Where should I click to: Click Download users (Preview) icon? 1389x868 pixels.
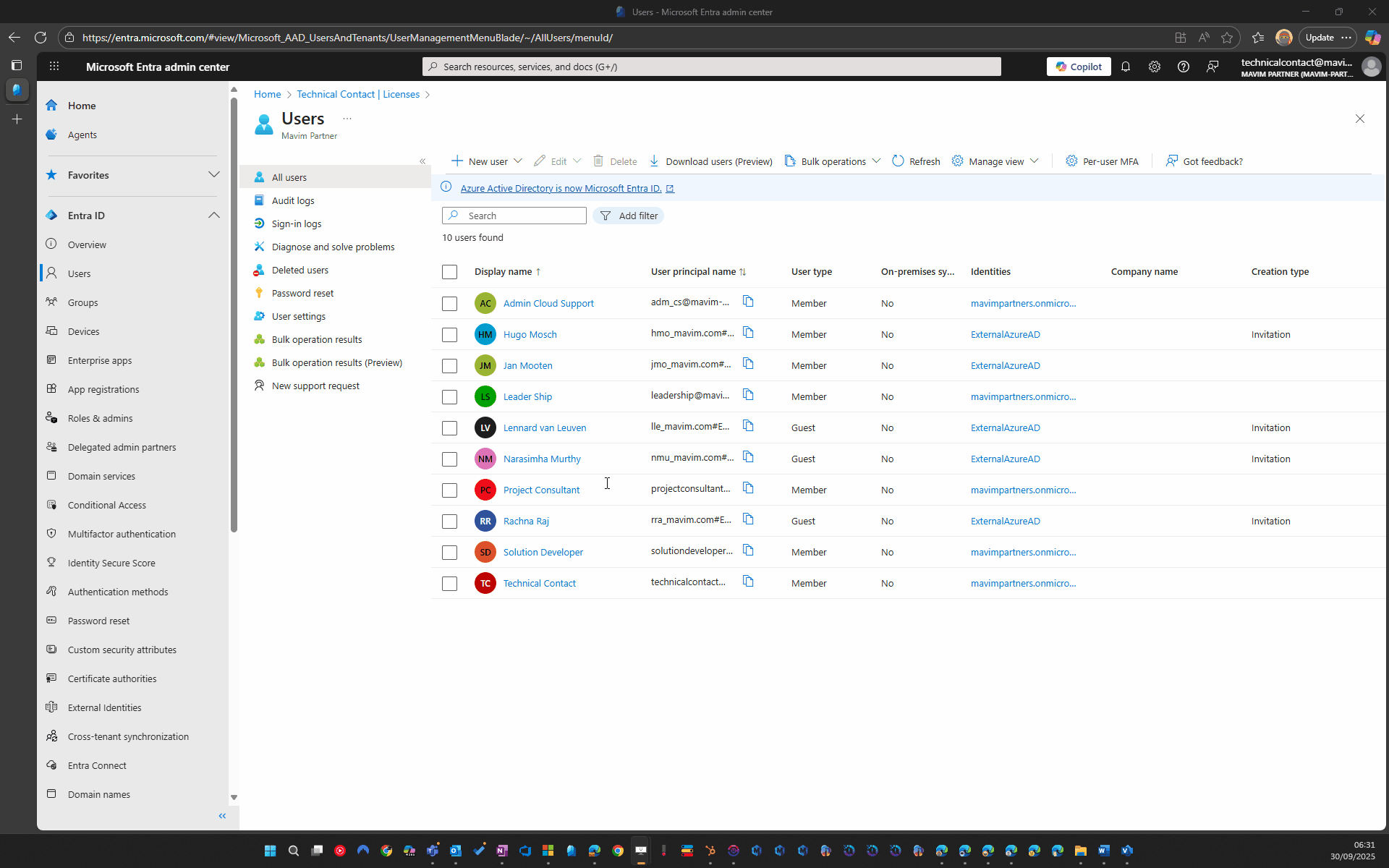654,161
